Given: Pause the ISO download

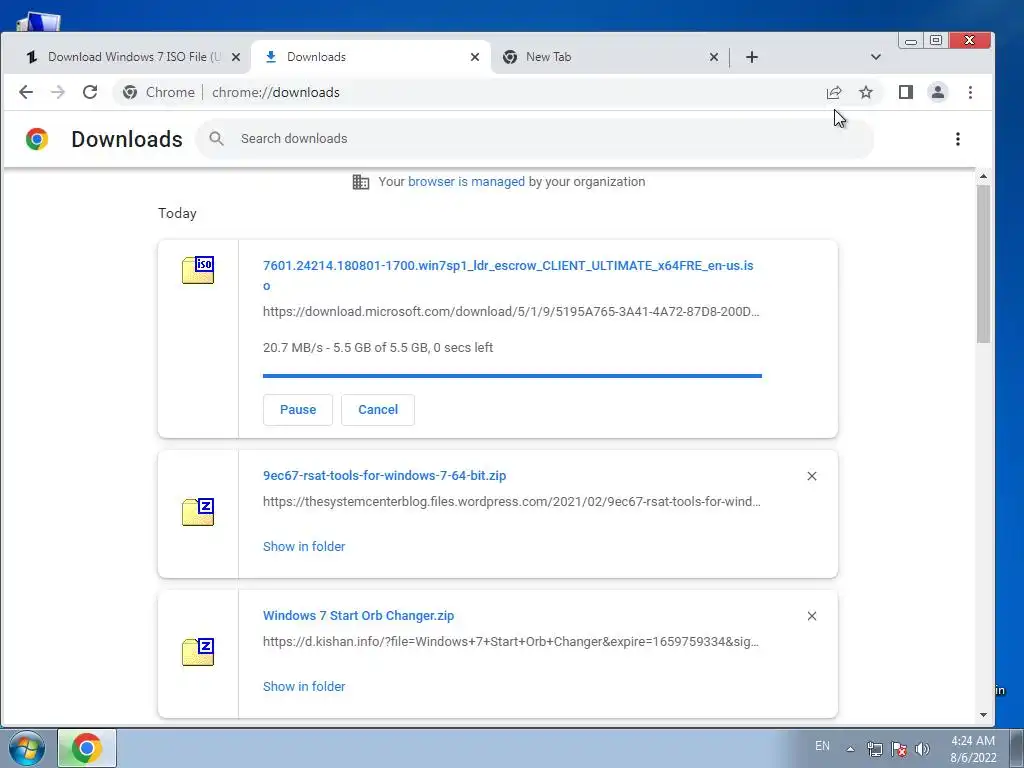Looking at the screenshot, I should (298, 409).
